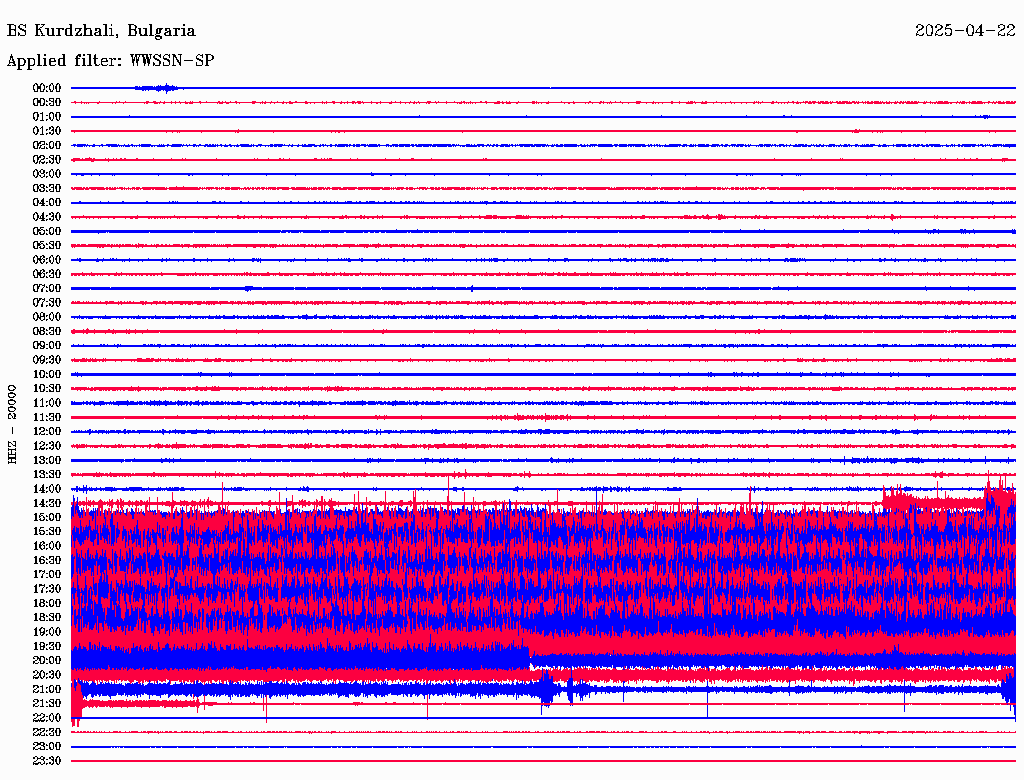Click the 22:00 time label
The width and height of the screenshot is (1024, 780).
(x=47, y=717)
